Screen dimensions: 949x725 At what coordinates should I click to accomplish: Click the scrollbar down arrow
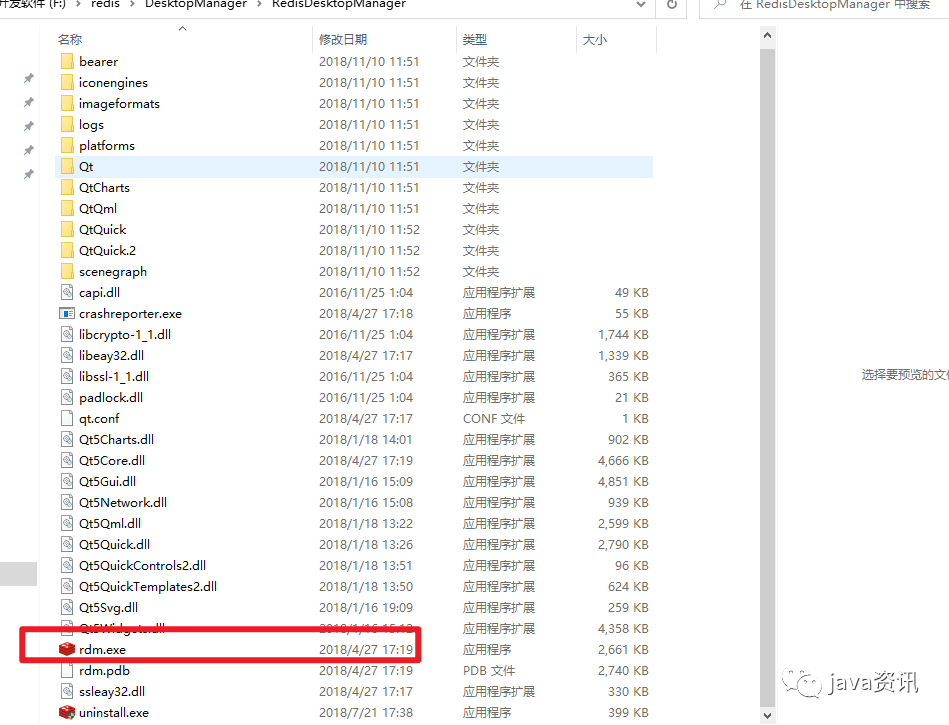tap(767, 715)
